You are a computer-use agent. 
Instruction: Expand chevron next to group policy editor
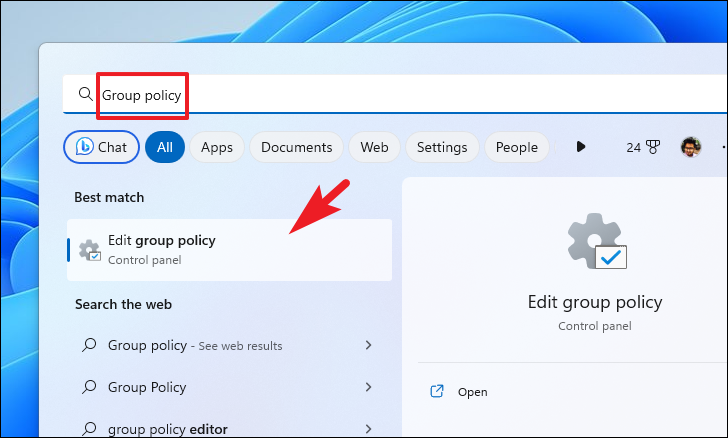pyautogui.click(x=368, y=429)
